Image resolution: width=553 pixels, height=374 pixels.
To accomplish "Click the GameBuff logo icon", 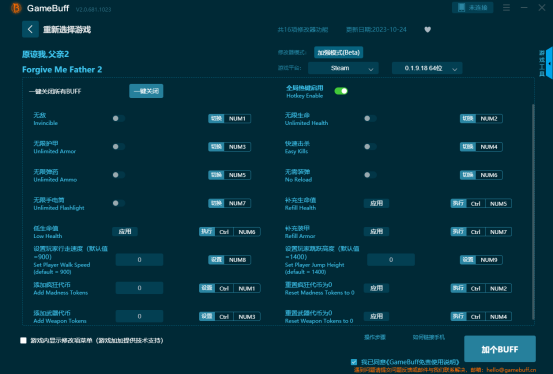I will coord(16,8).
